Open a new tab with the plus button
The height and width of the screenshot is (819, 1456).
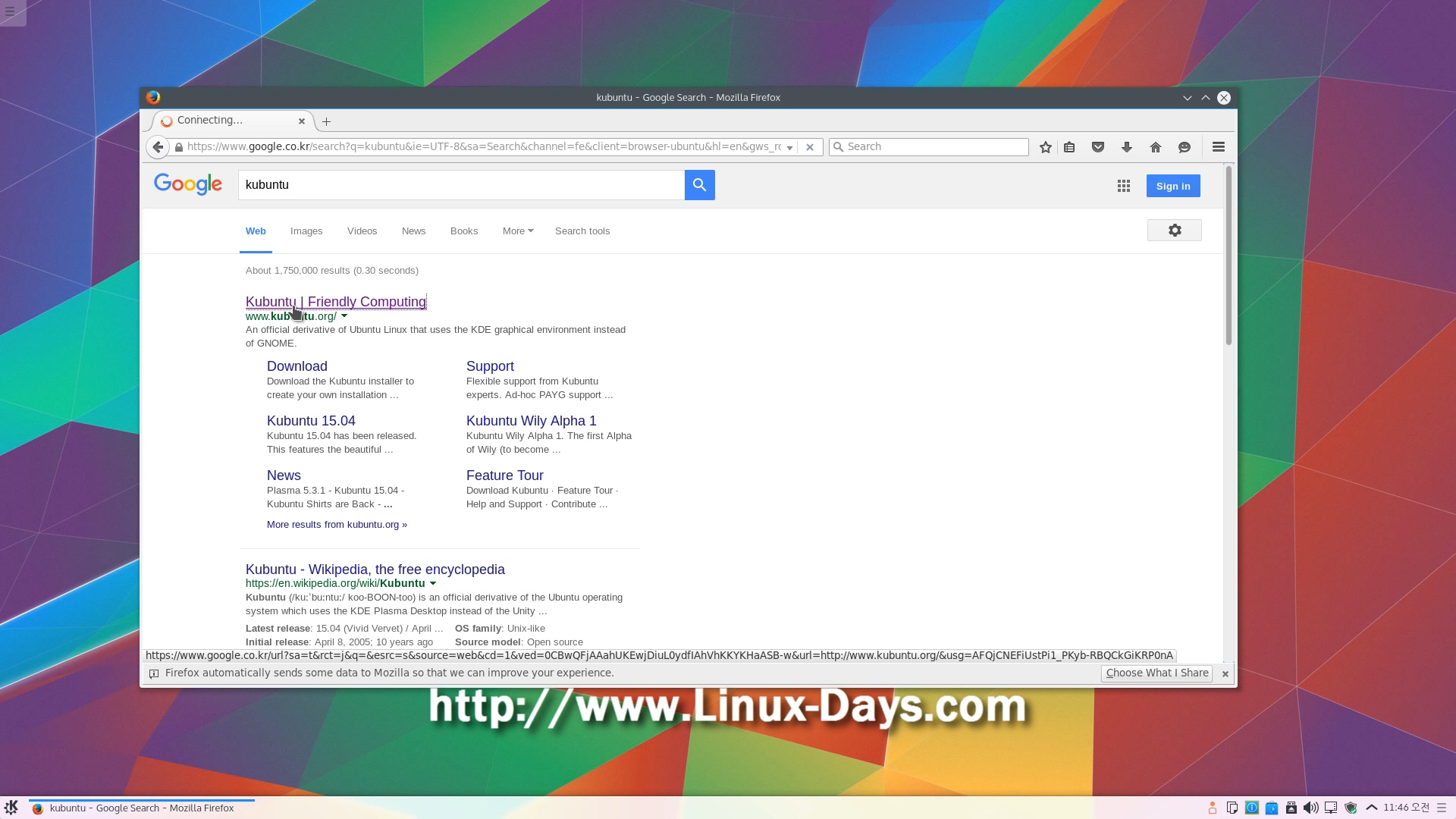pyautogui.click(x=326, y=121)
